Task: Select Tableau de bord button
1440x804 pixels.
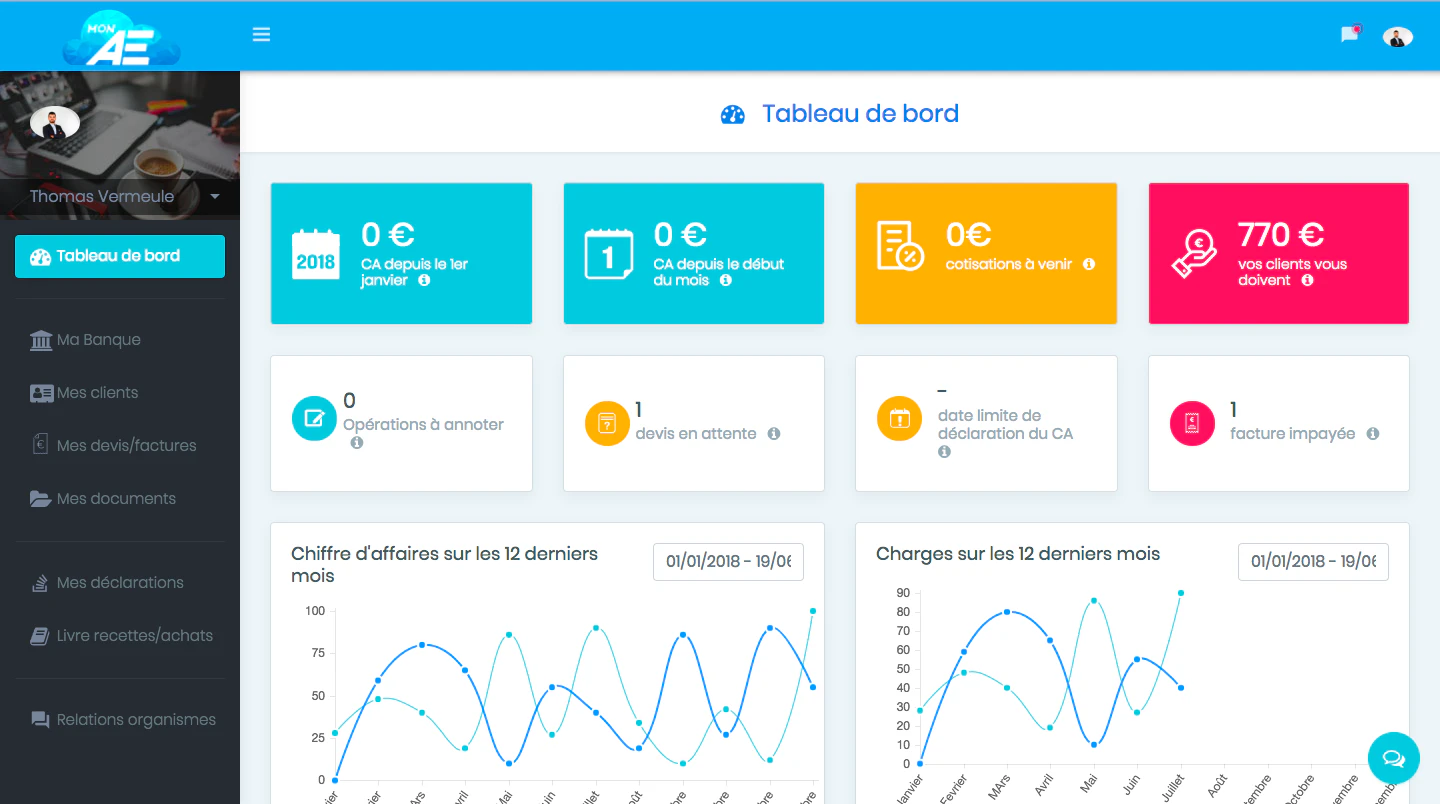Action: [x=120, y=256]
